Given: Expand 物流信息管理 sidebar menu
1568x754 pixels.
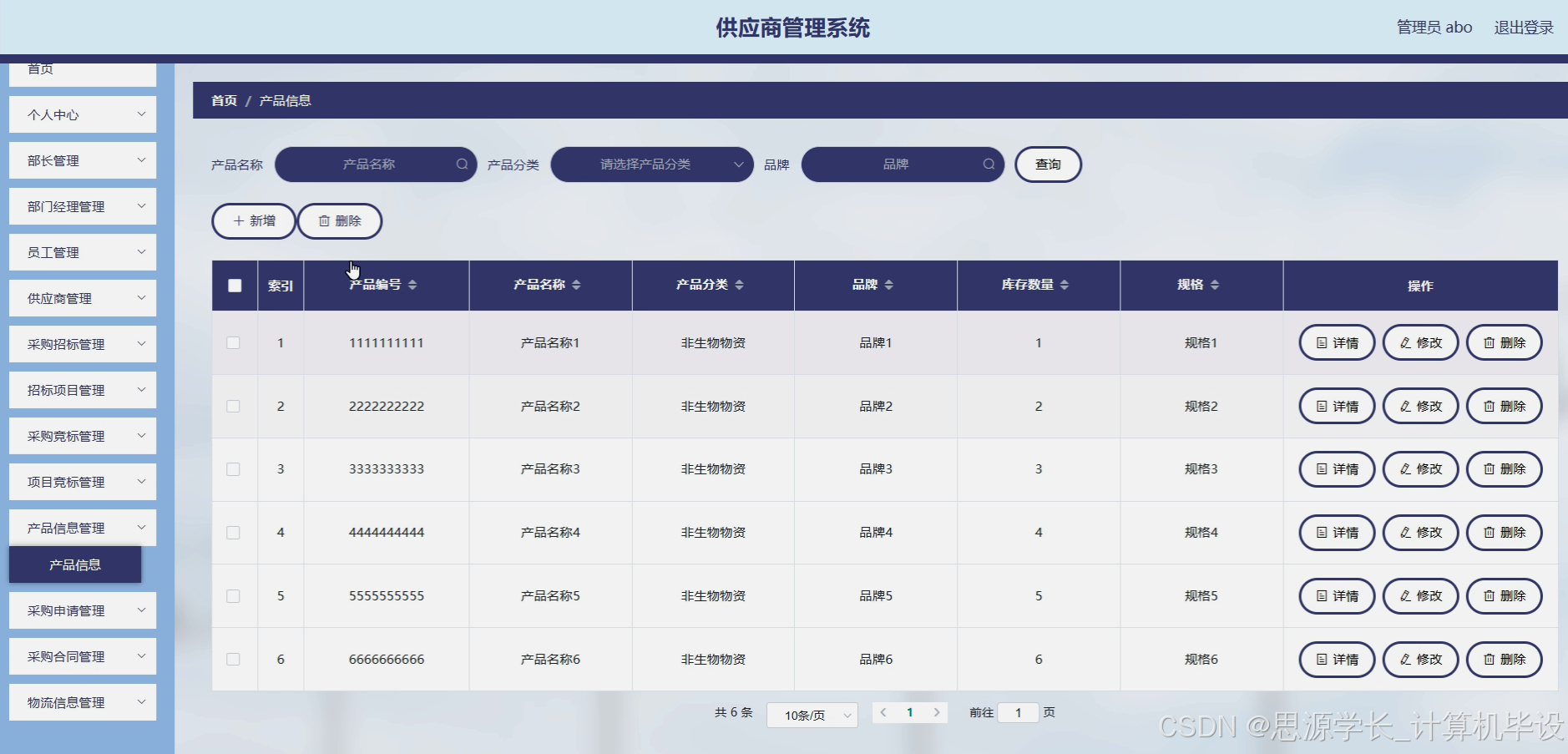Looking at the screenshot, I should [83, 702].
